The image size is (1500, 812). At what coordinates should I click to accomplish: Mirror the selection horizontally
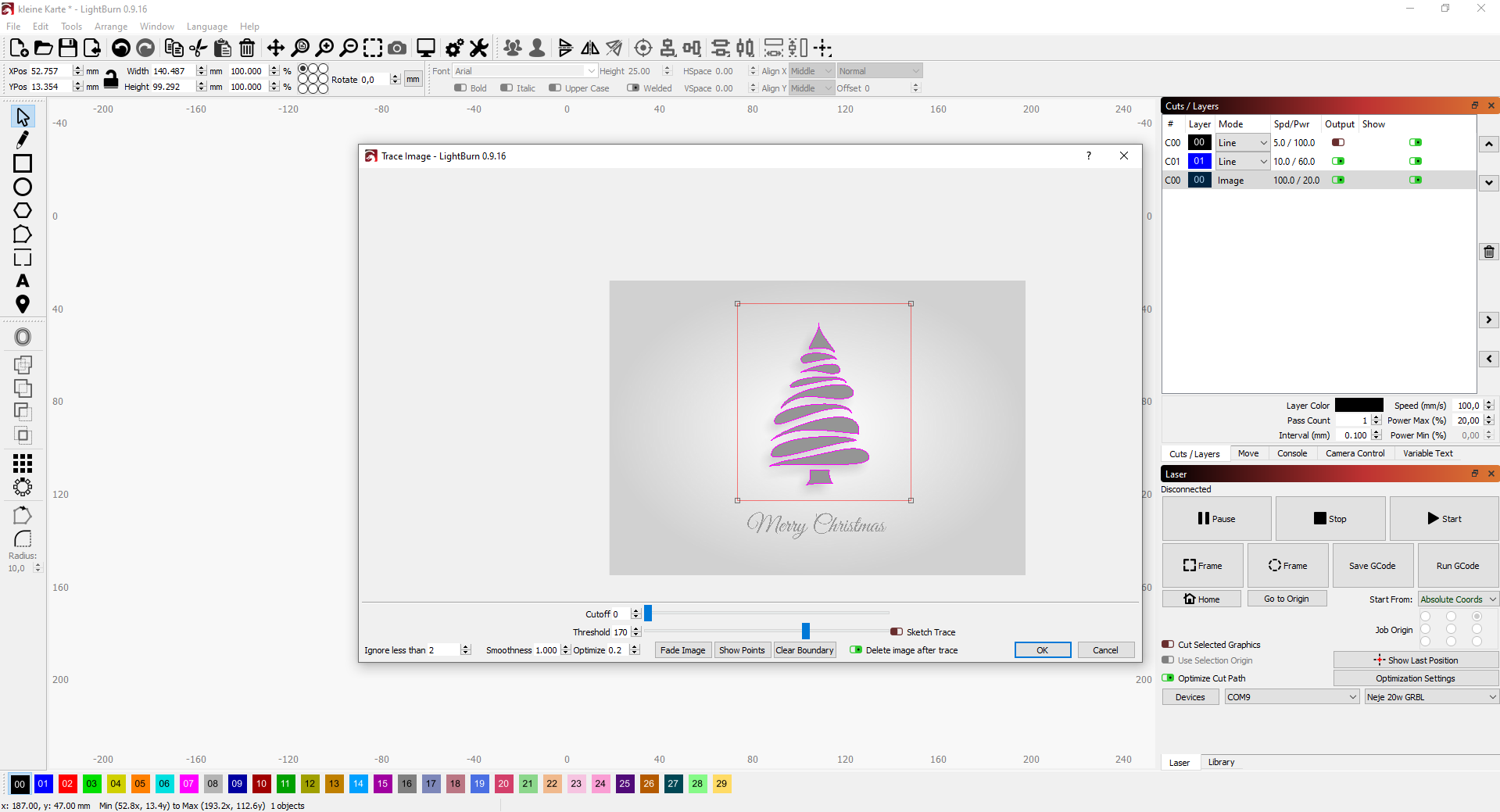(589, 48)
